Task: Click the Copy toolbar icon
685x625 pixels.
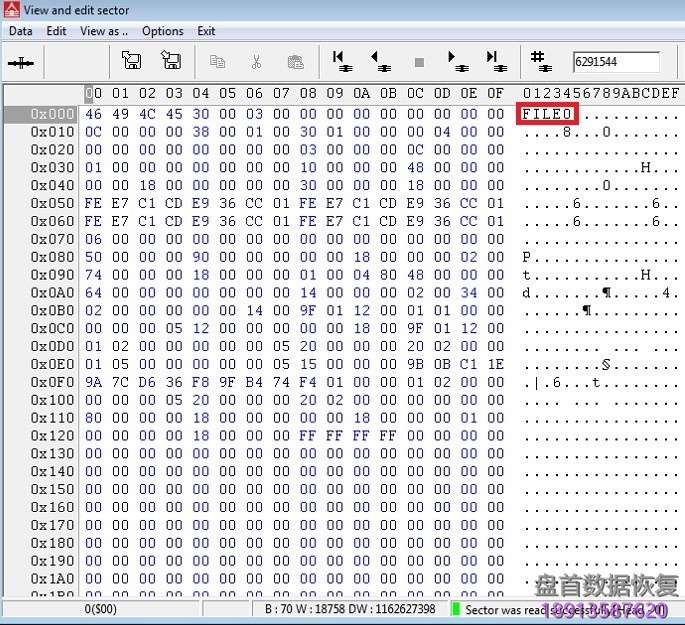Action: coord(218,62)
